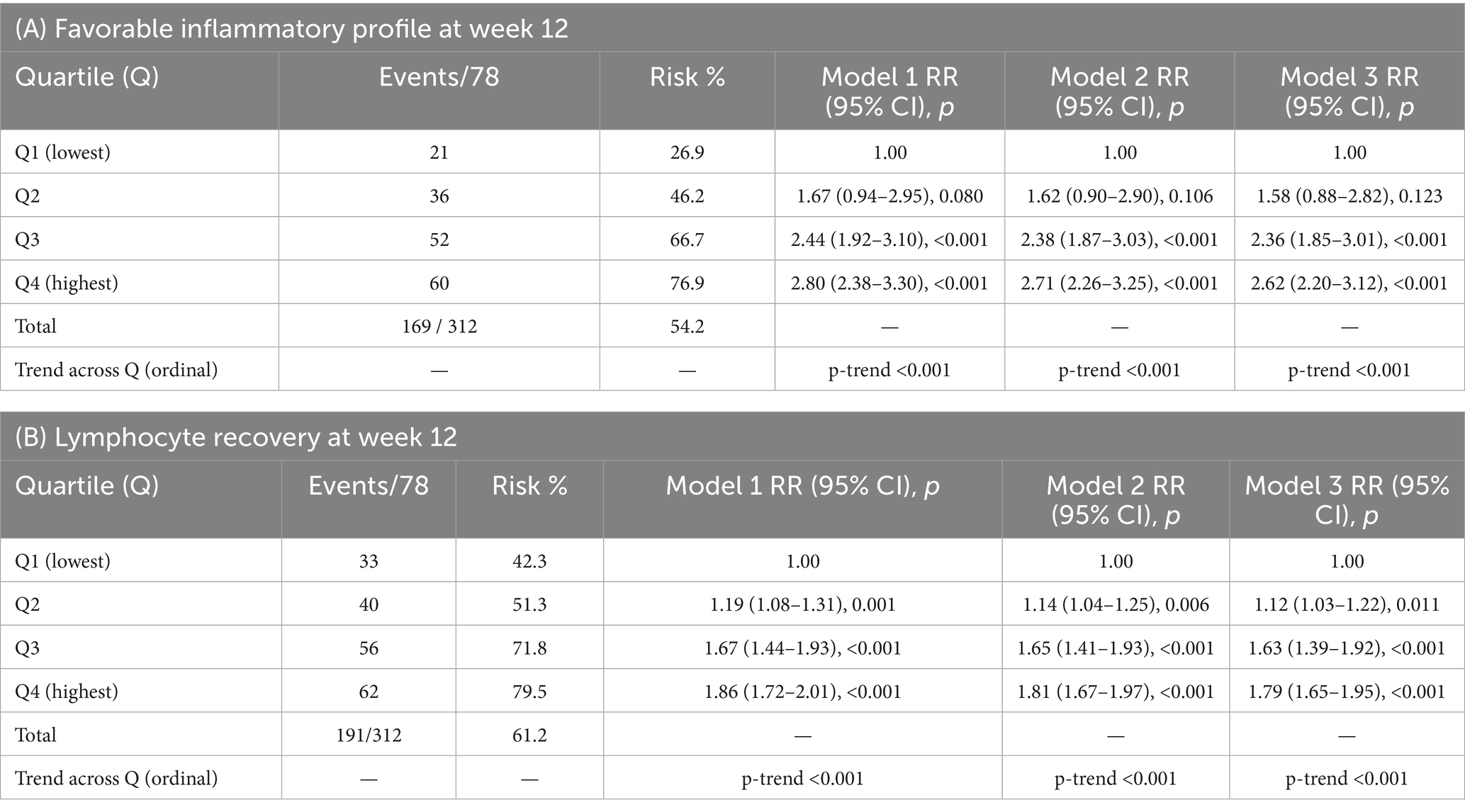Screen dimensions: 1465x812
Task: Select the Model 2 RR header in table A
Action: point(1119,91)
